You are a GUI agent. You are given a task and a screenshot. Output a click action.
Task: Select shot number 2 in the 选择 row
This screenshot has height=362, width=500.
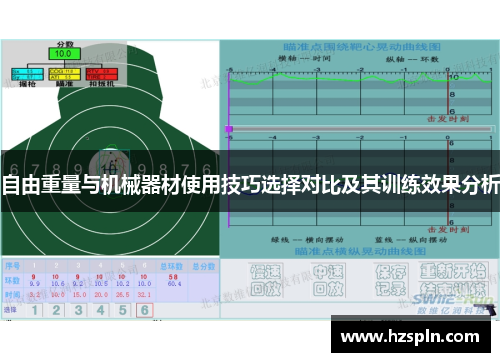[x=56, y=310]
